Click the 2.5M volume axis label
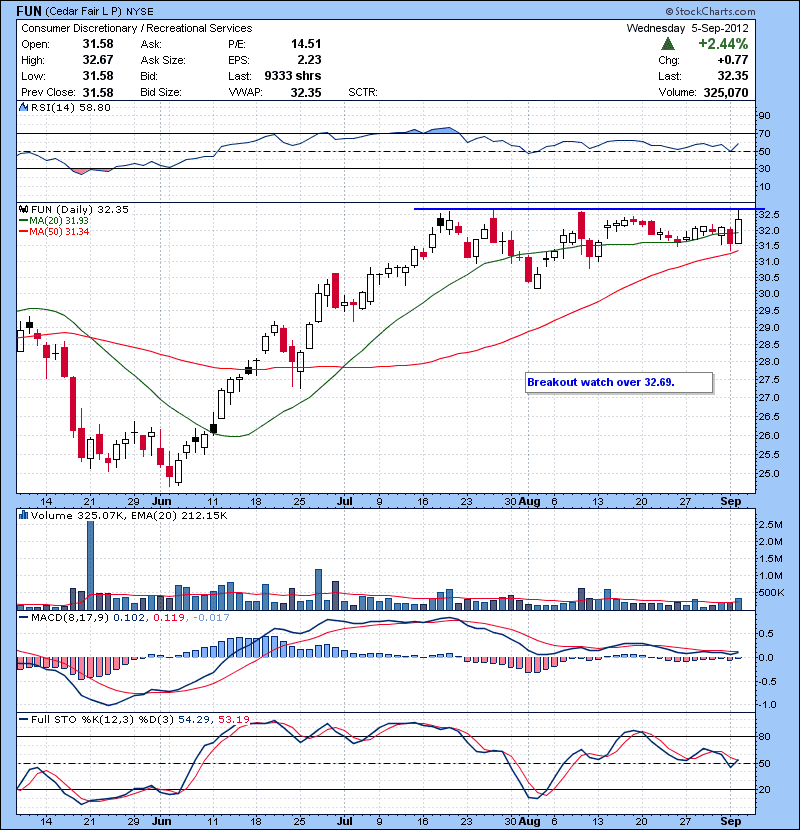This screenshot has width=800, height=830. coord(771,525)
